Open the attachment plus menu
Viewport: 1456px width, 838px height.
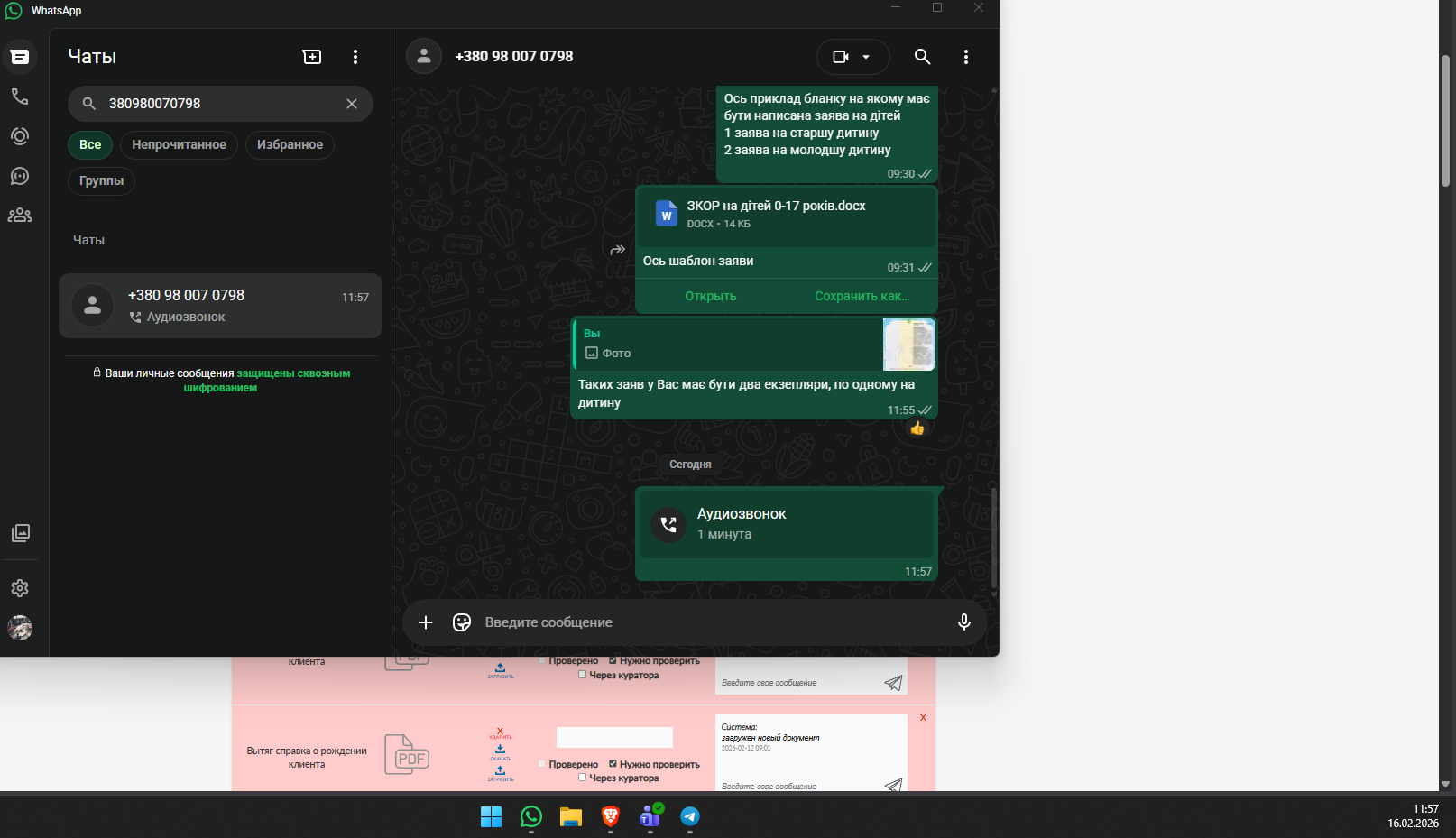pos(426,622)
